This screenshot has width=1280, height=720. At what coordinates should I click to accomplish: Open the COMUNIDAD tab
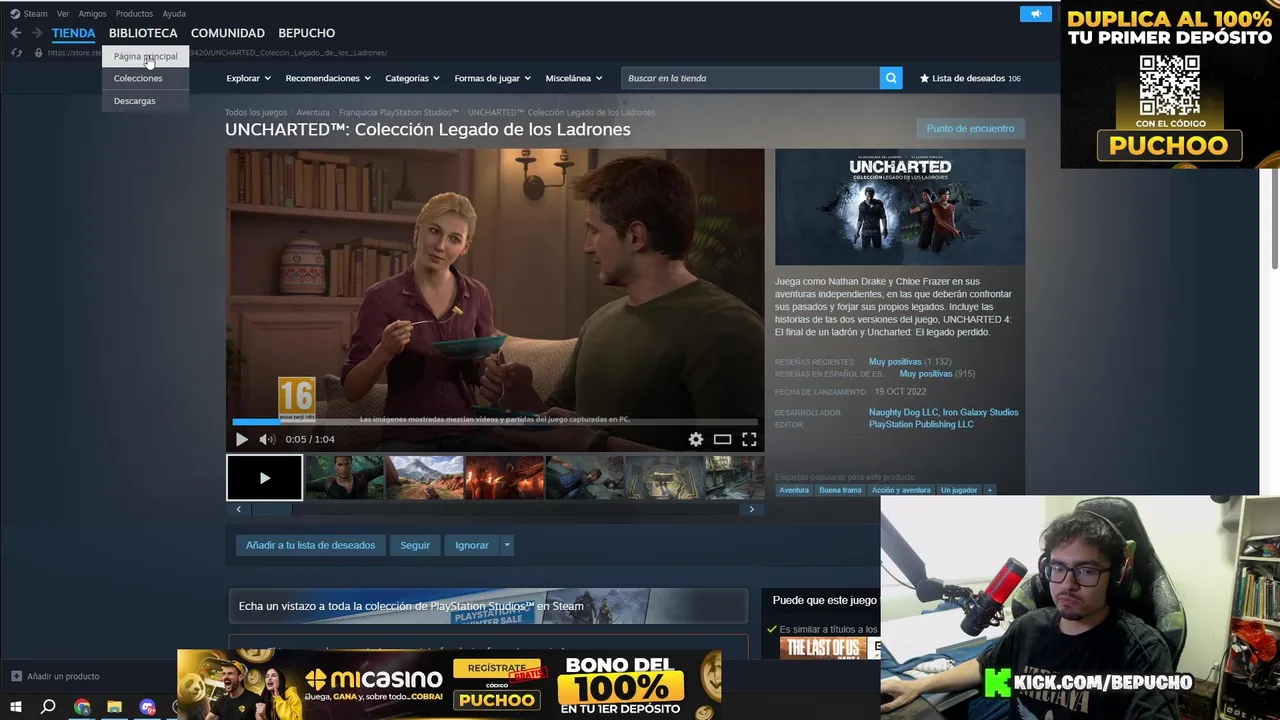[228, 33]
